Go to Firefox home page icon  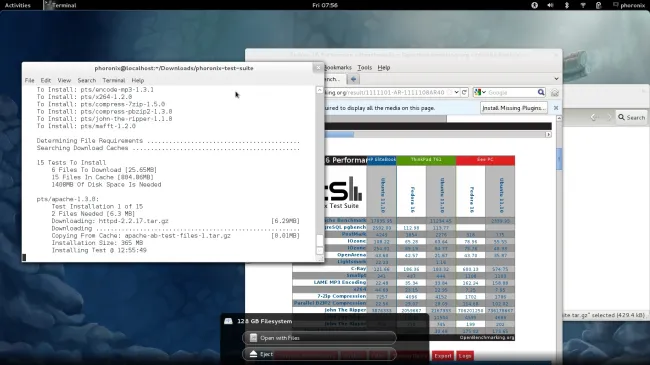click(555, 93)
